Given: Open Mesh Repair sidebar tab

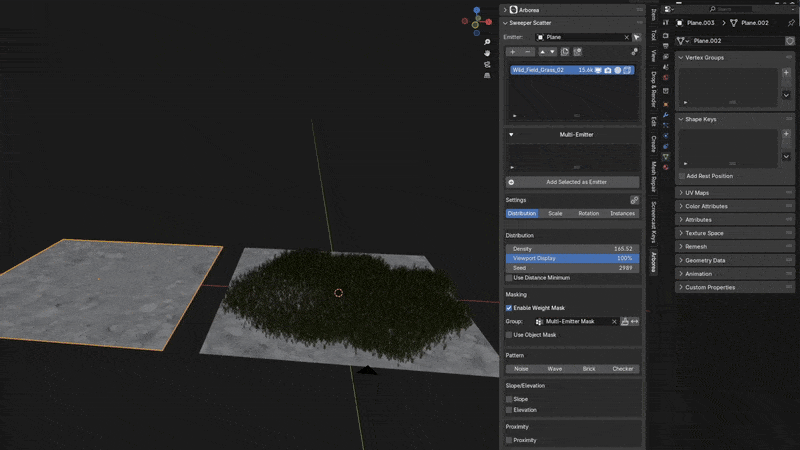Looking at the screenshot, I should pos(654,177).
